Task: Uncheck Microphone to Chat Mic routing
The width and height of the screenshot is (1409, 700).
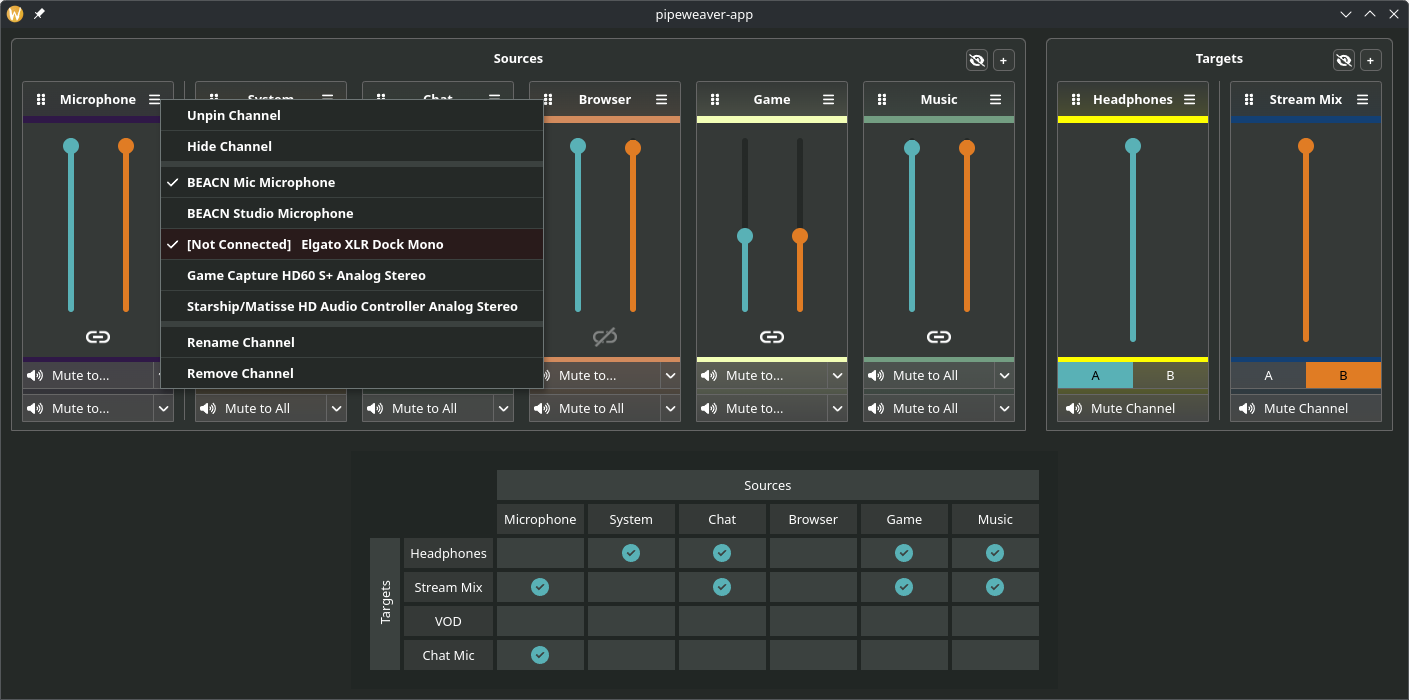Action: click(540, 655)
